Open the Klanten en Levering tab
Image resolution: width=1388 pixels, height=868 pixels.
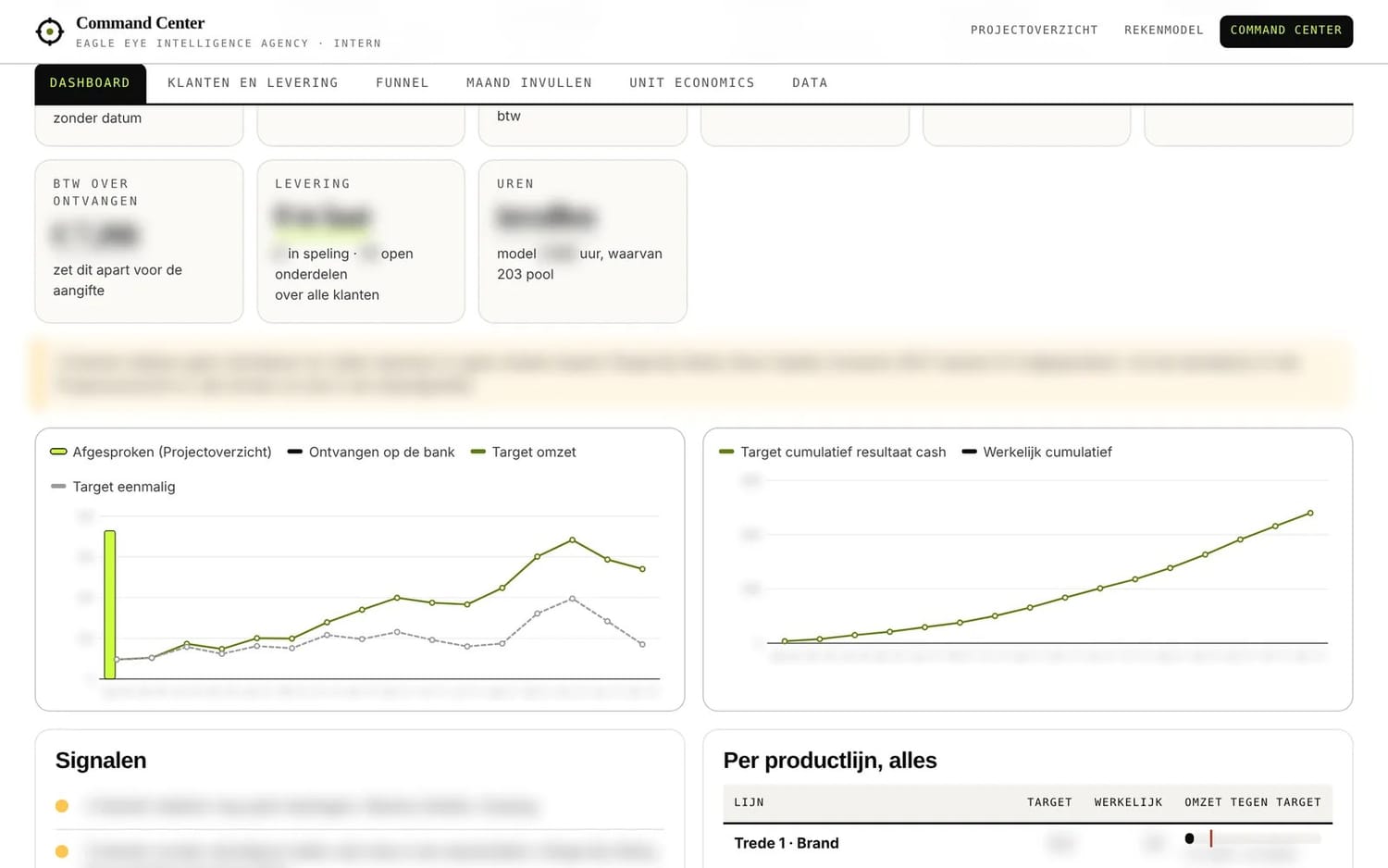tap(253, 83)
